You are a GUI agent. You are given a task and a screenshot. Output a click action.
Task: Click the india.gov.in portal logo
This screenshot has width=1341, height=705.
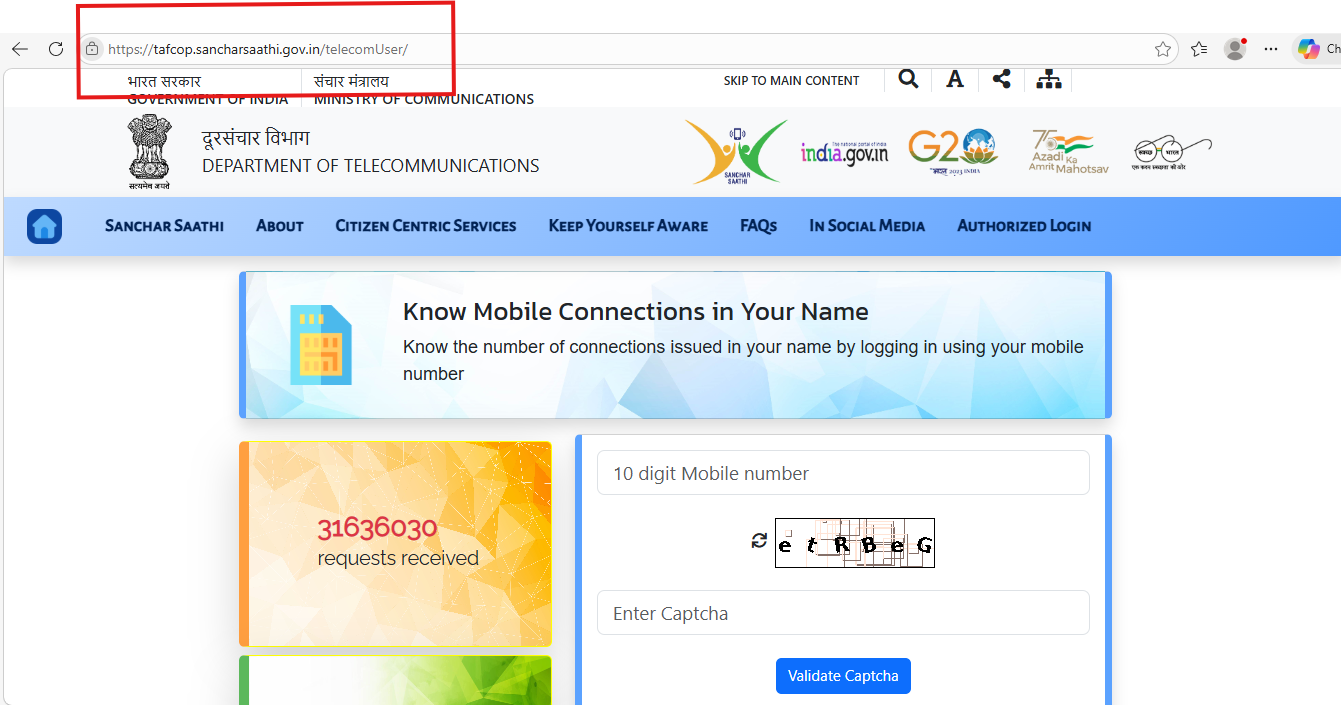(845, 150)
